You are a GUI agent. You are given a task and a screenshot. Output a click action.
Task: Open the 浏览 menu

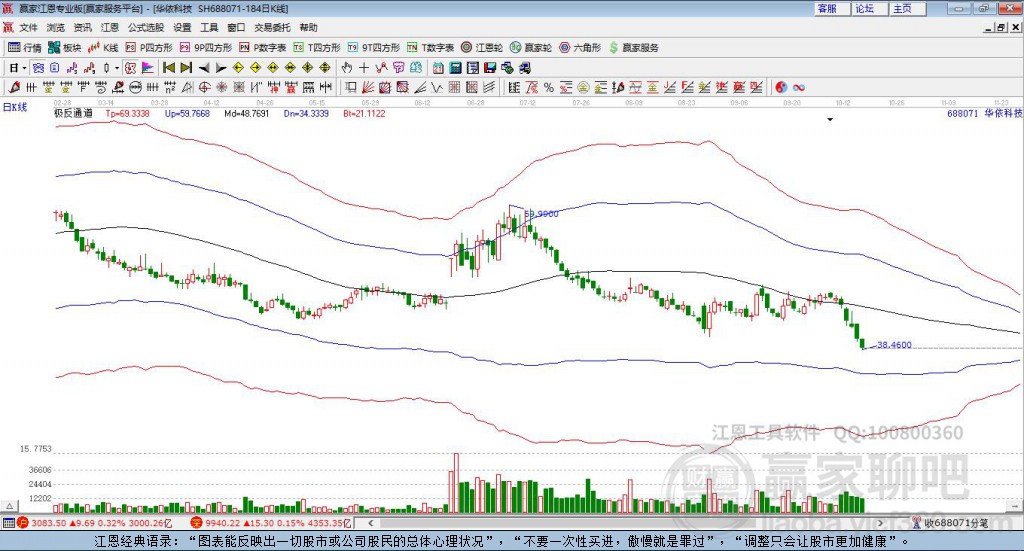click(56, 27)
